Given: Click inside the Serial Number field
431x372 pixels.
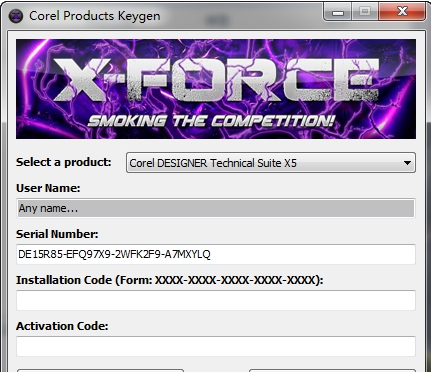Looking at the screenshot, I should 216,254.
